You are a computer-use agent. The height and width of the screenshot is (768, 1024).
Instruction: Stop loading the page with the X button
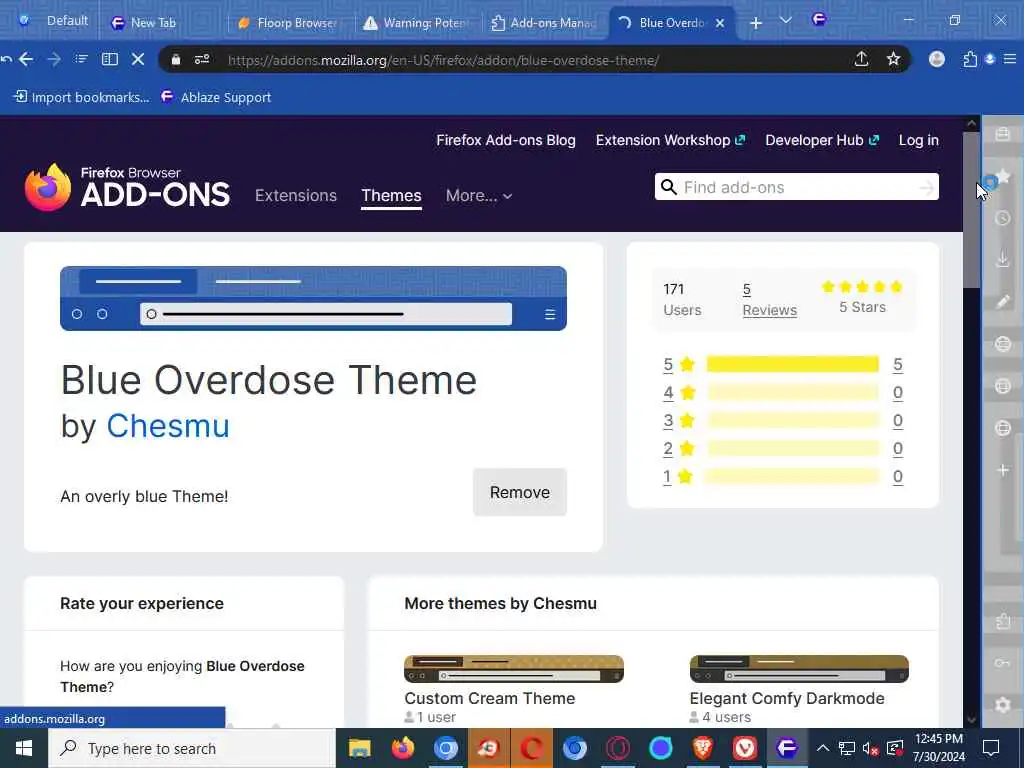(138, 59)
